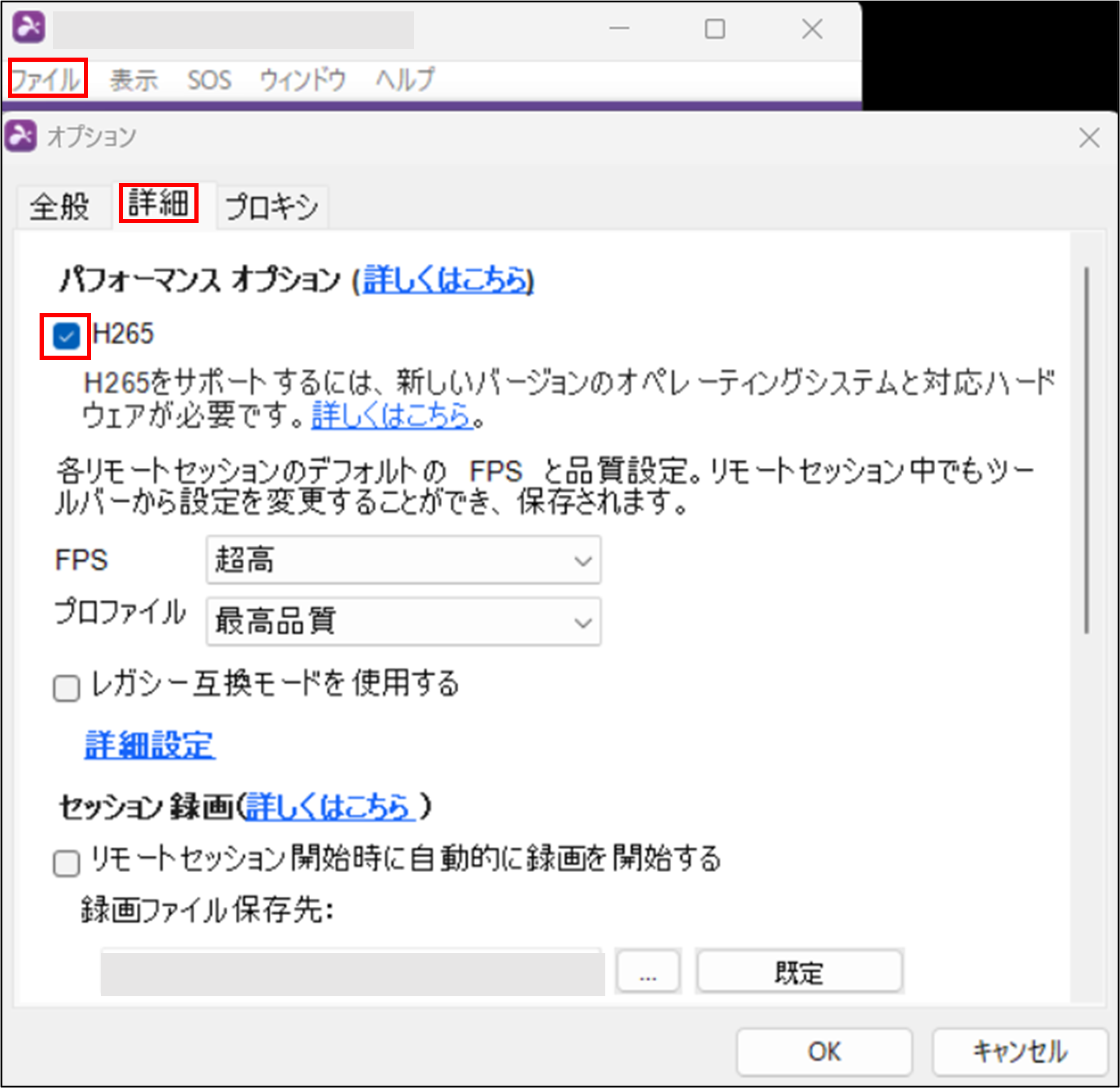Switch to the プロキシ tab
This screenshot has height=1088, width=1120.
[271, 207]
